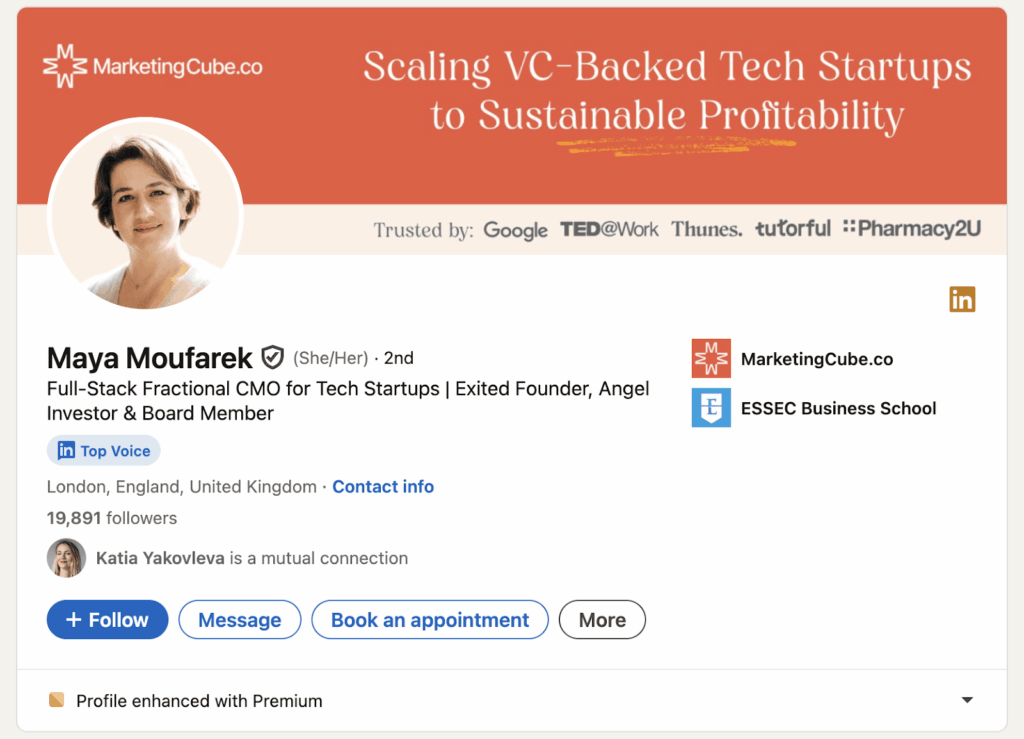The height and width of the screenshot is (739, 1024).
Task: Follow Maya Moufarek
Action: (107, 620)
